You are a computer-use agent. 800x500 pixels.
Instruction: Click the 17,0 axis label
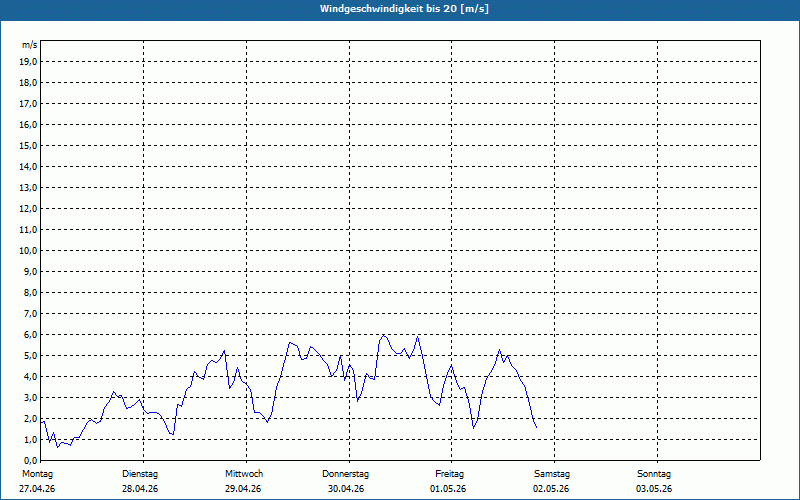coord(28,104)
